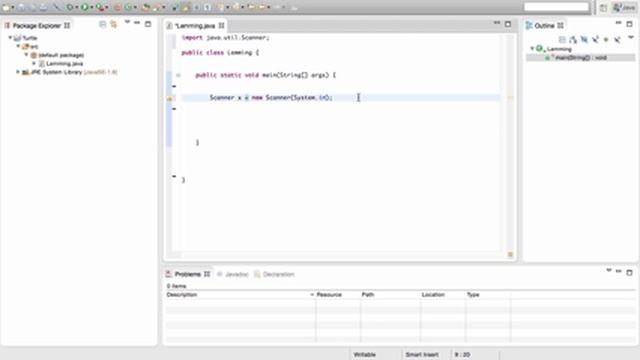Click the Back navigation toolbar icon
The height and width of the screenshot is (360, 640).
pos(262,7)
